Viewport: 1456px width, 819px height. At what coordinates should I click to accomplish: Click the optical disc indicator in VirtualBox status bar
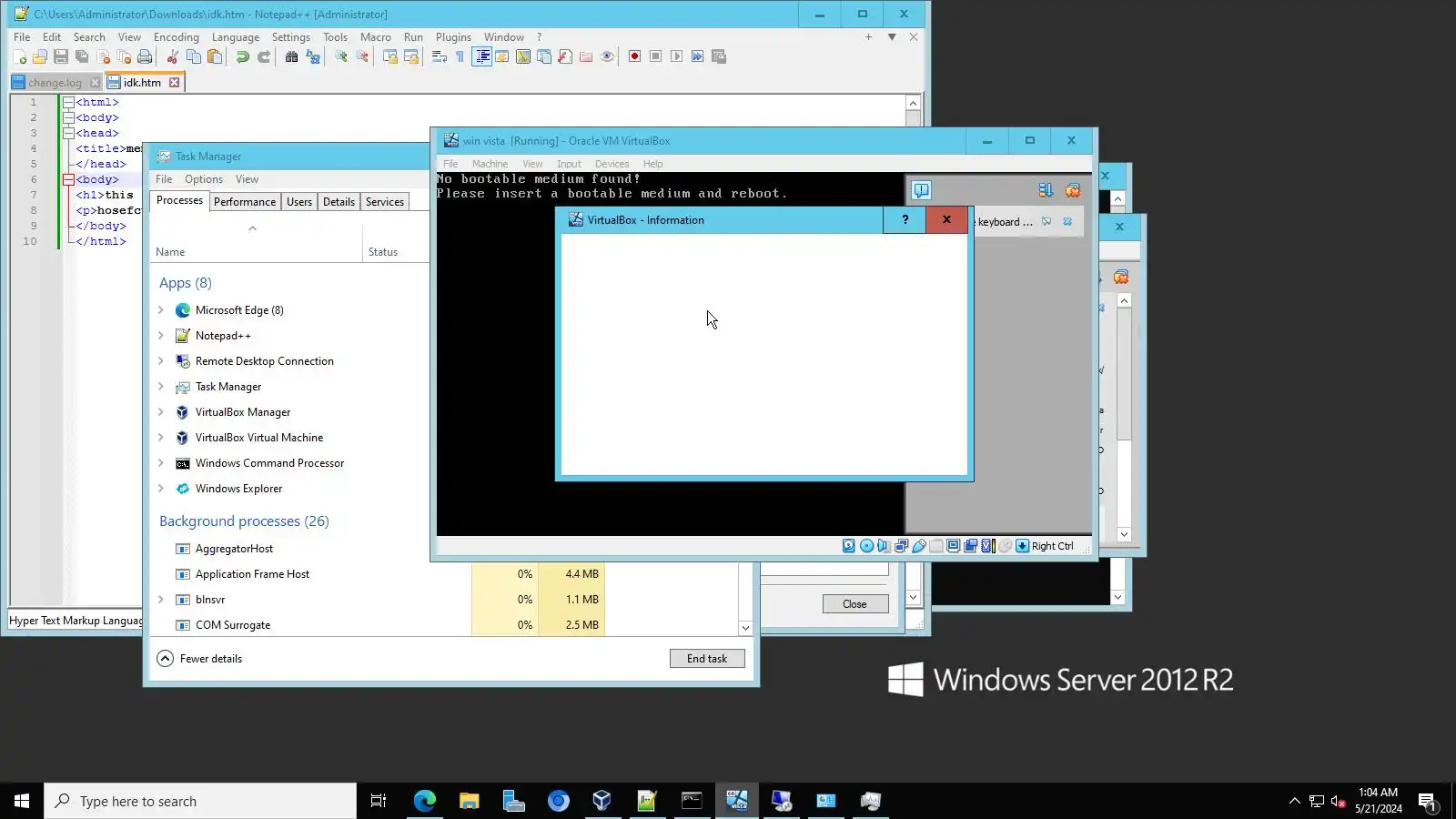pyautogui.click(x=866, y=546)
